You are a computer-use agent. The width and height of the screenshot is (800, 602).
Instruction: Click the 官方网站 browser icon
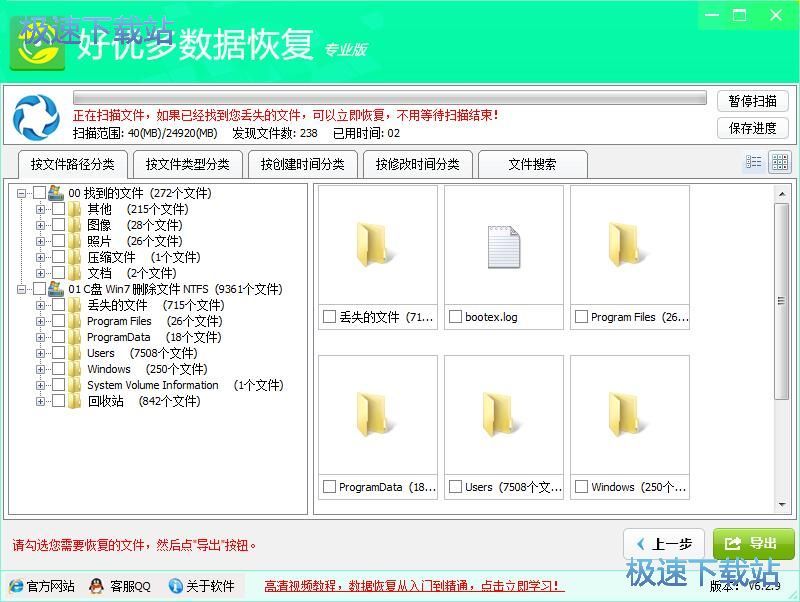point(16,586)
